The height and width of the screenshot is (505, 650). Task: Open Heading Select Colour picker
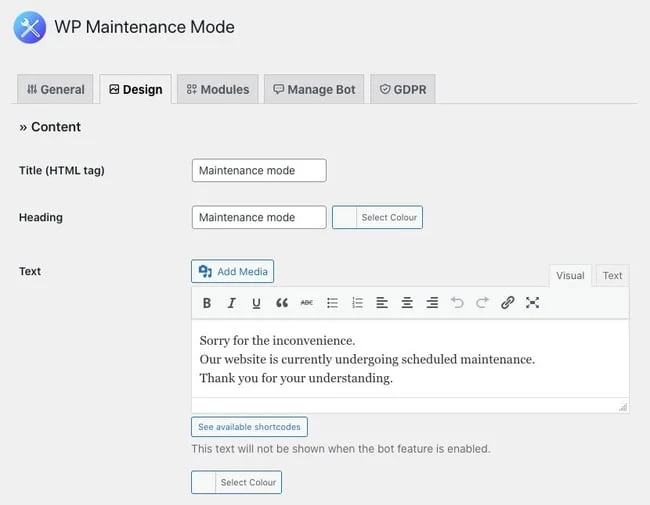coord(377,217)
